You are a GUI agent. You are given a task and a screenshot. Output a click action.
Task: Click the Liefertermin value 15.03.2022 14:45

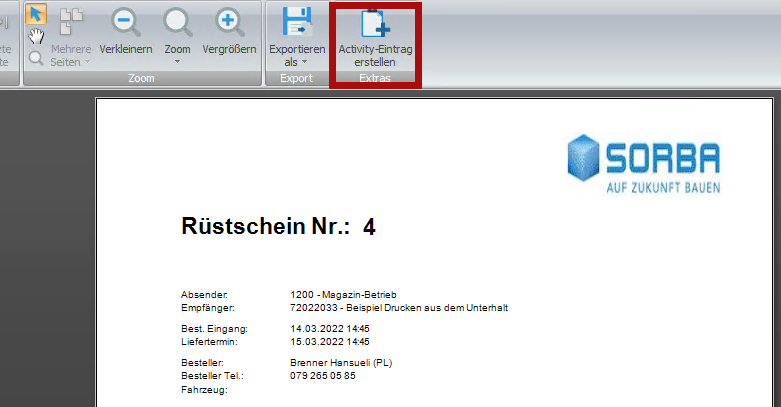[330, 342]
